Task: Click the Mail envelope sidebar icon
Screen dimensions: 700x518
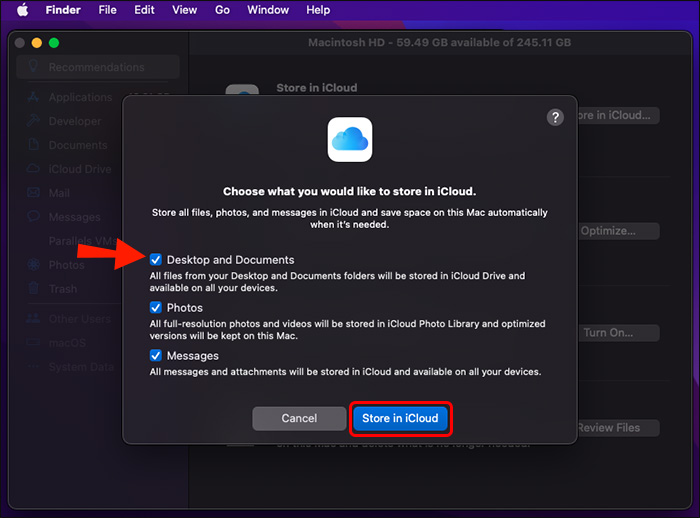Action: click(33, 193)
